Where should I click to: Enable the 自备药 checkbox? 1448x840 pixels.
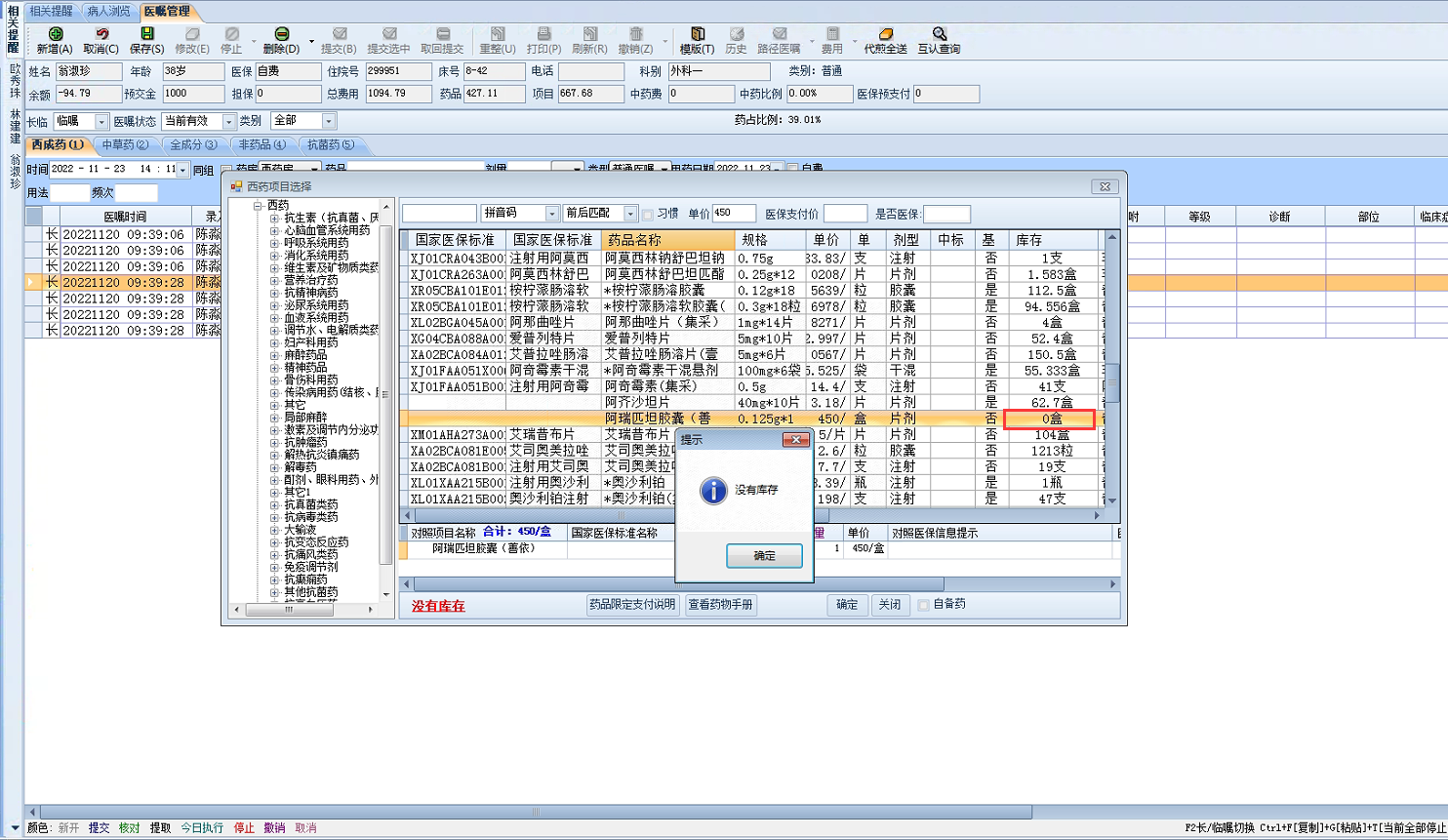pos(923,605)
